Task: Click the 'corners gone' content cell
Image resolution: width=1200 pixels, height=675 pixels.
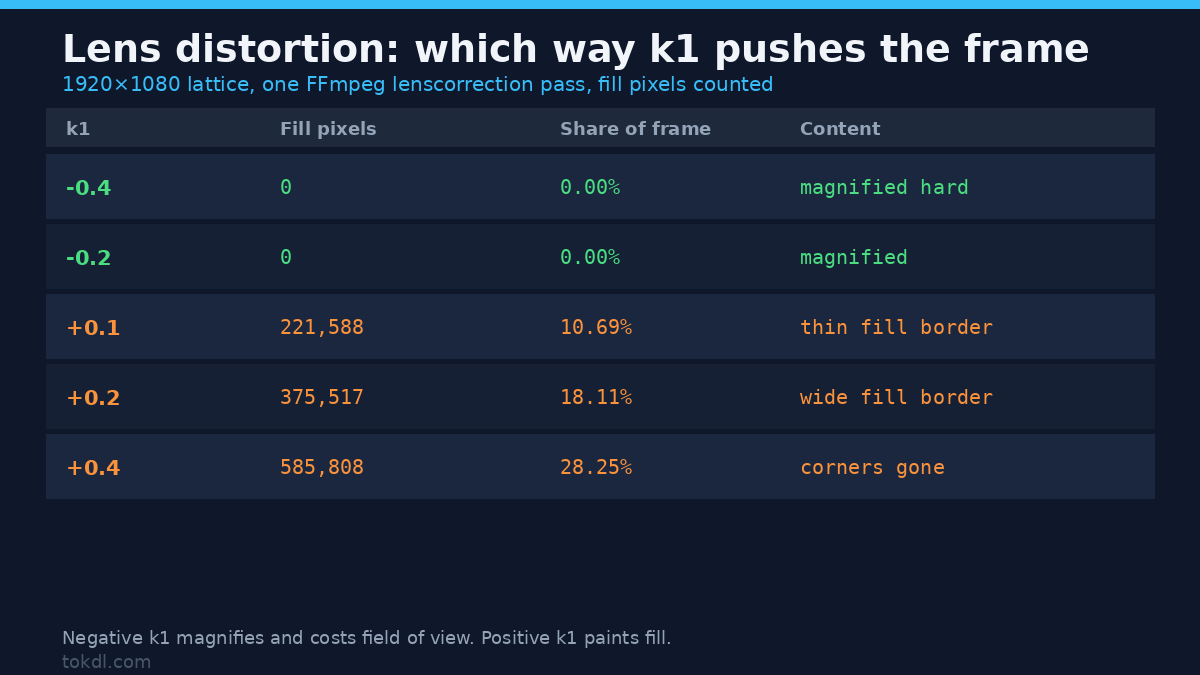Action: 872,468
